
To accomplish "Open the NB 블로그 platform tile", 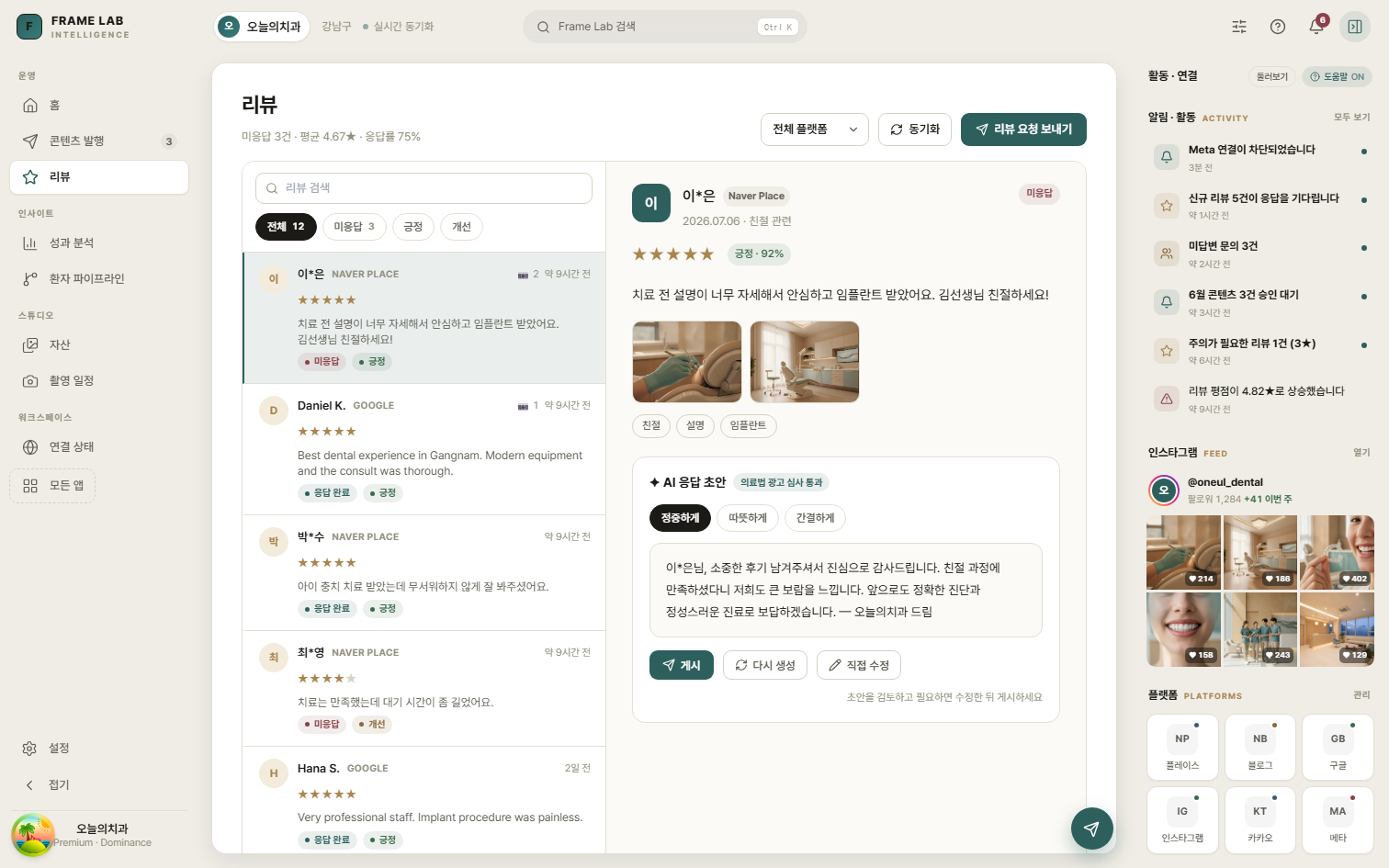I will point(1260,747).
